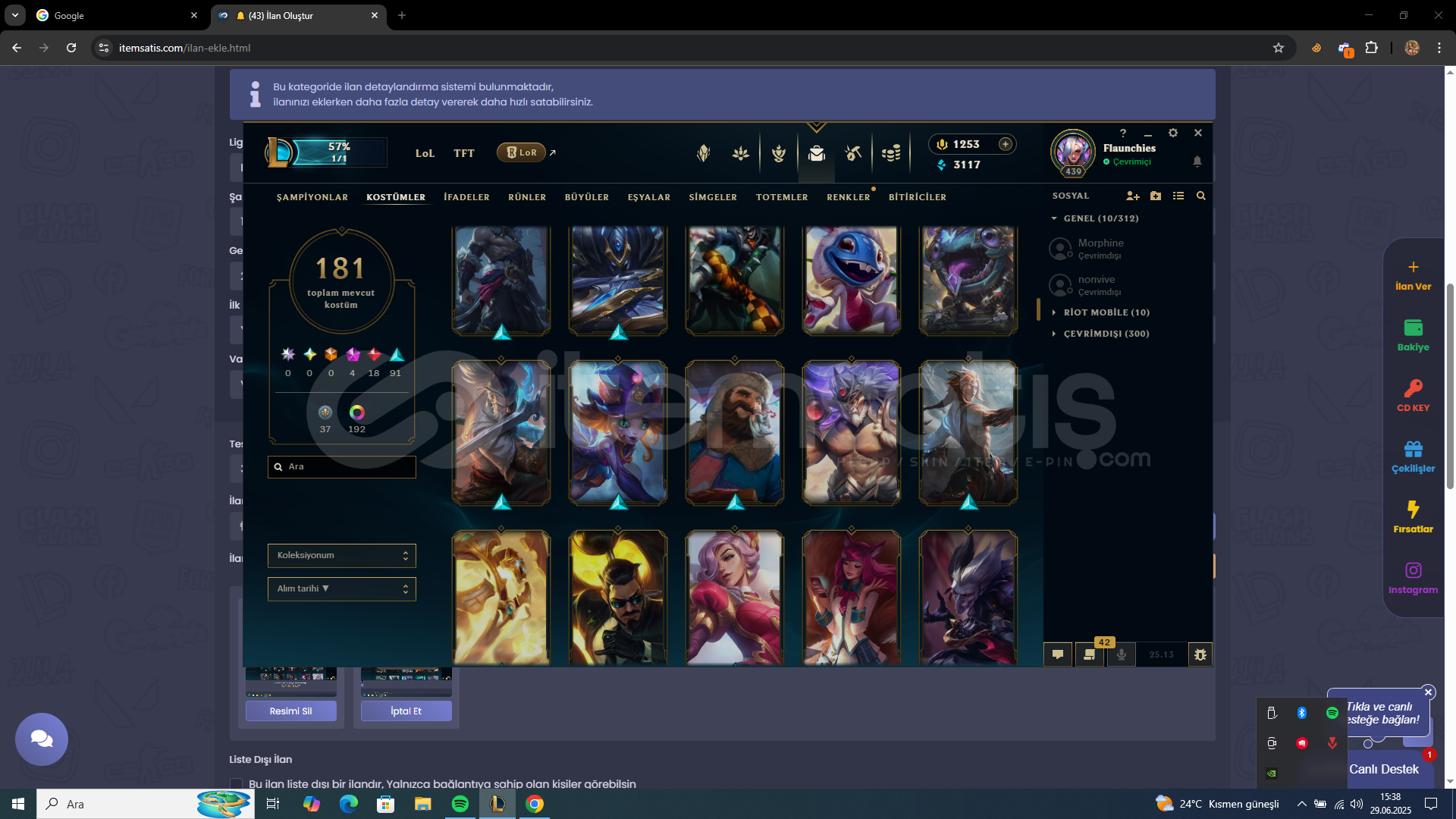Click the new folder icon in social panel
Image resolution: width=1456 pixels, height=819 pixels.
click(1156, 196)
